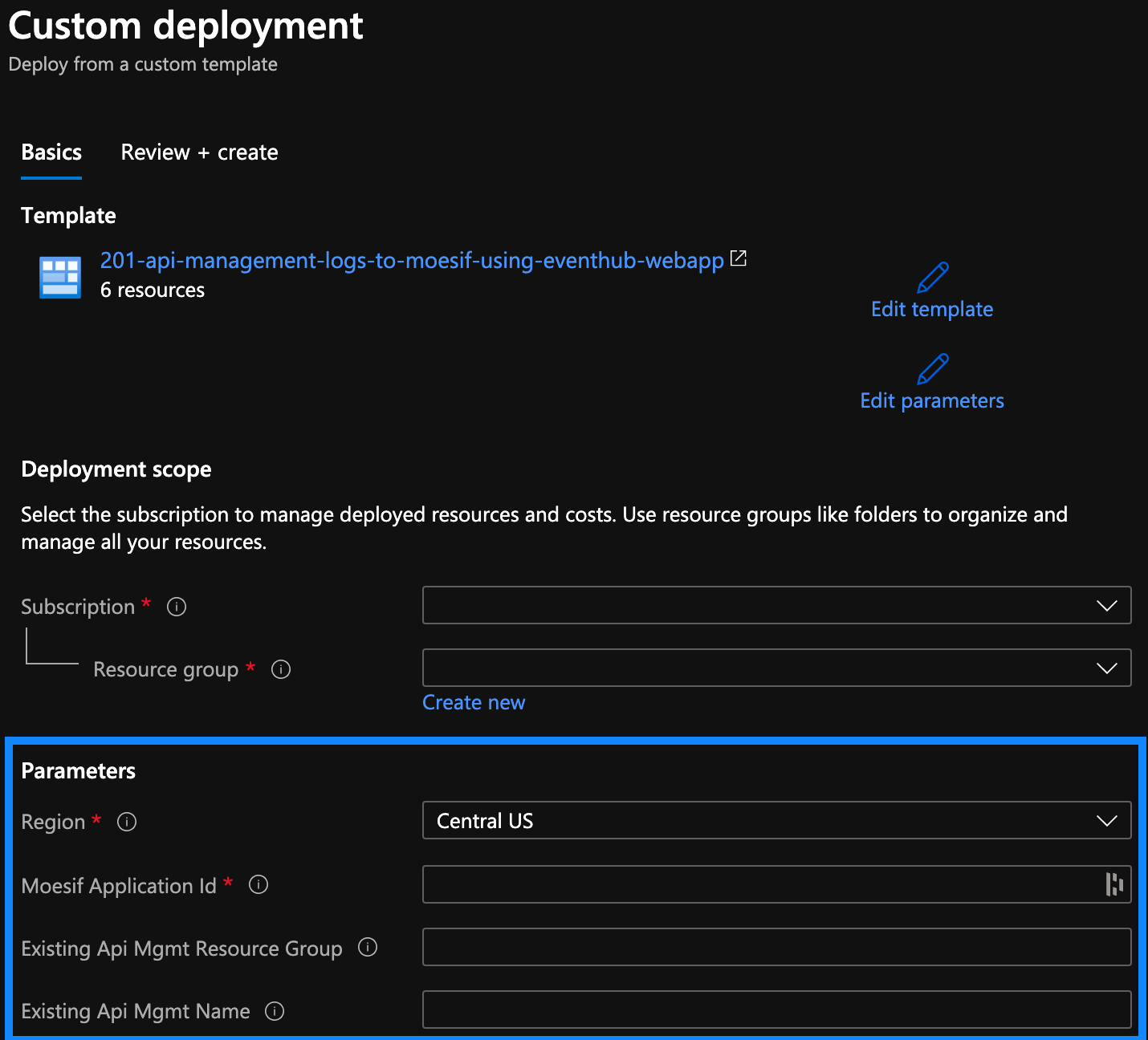1148x1040 pixels.
Task: Show the Moesif Application Id info icon
Action: pos(259,885)
